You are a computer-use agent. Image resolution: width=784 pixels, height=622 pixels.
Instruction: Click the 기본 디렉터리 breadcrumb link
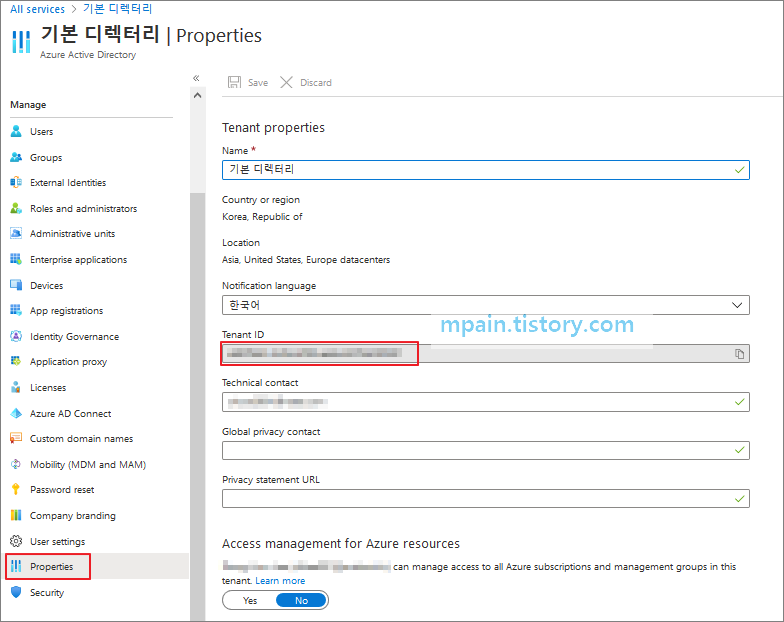(118, 8)
